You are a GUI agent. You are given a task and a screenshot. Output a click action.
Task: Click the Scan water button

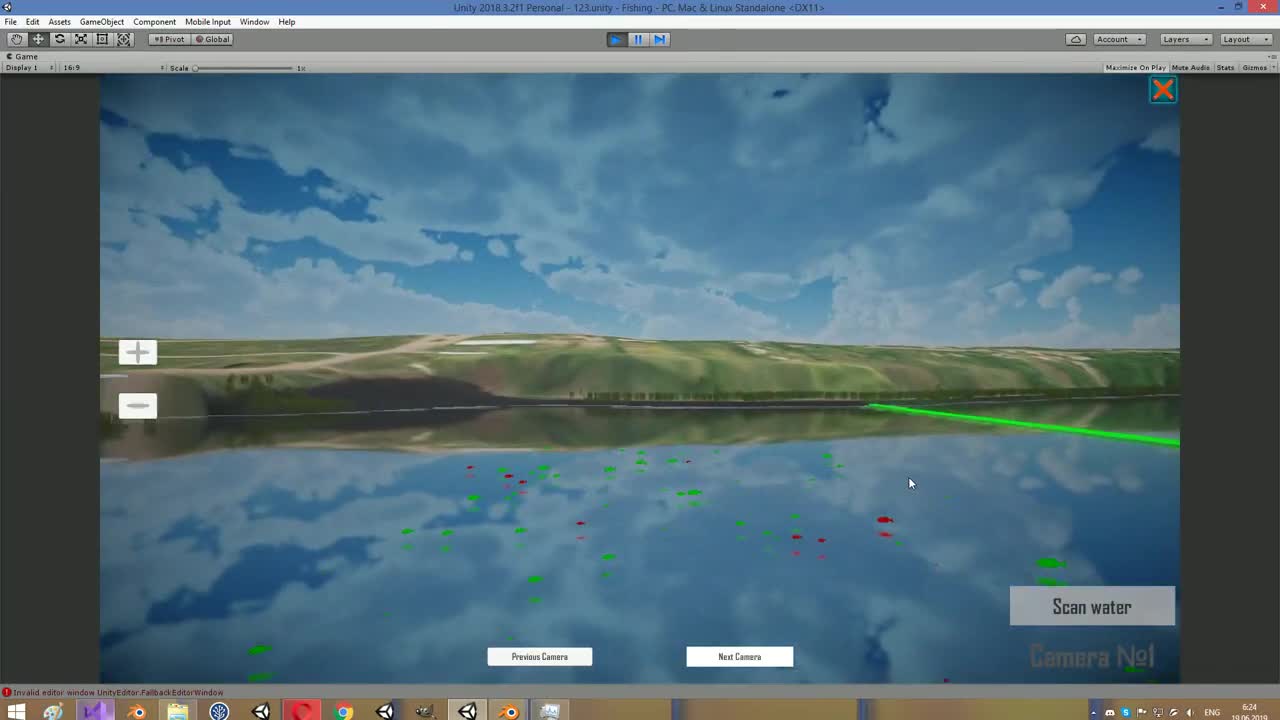(1092, 607)
